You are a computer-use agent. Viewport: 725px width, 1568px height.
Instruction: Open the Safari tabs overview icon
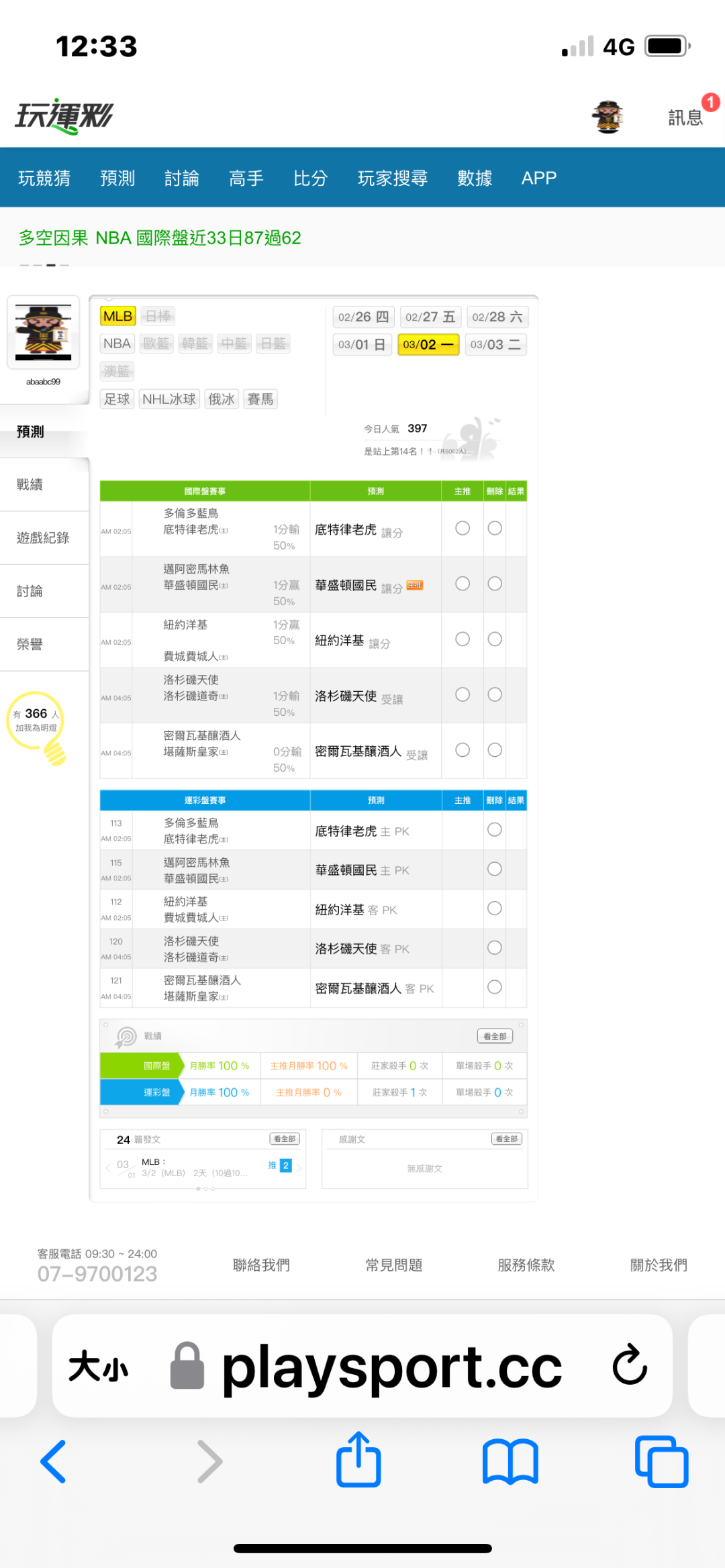click(x=661, y=1461)
